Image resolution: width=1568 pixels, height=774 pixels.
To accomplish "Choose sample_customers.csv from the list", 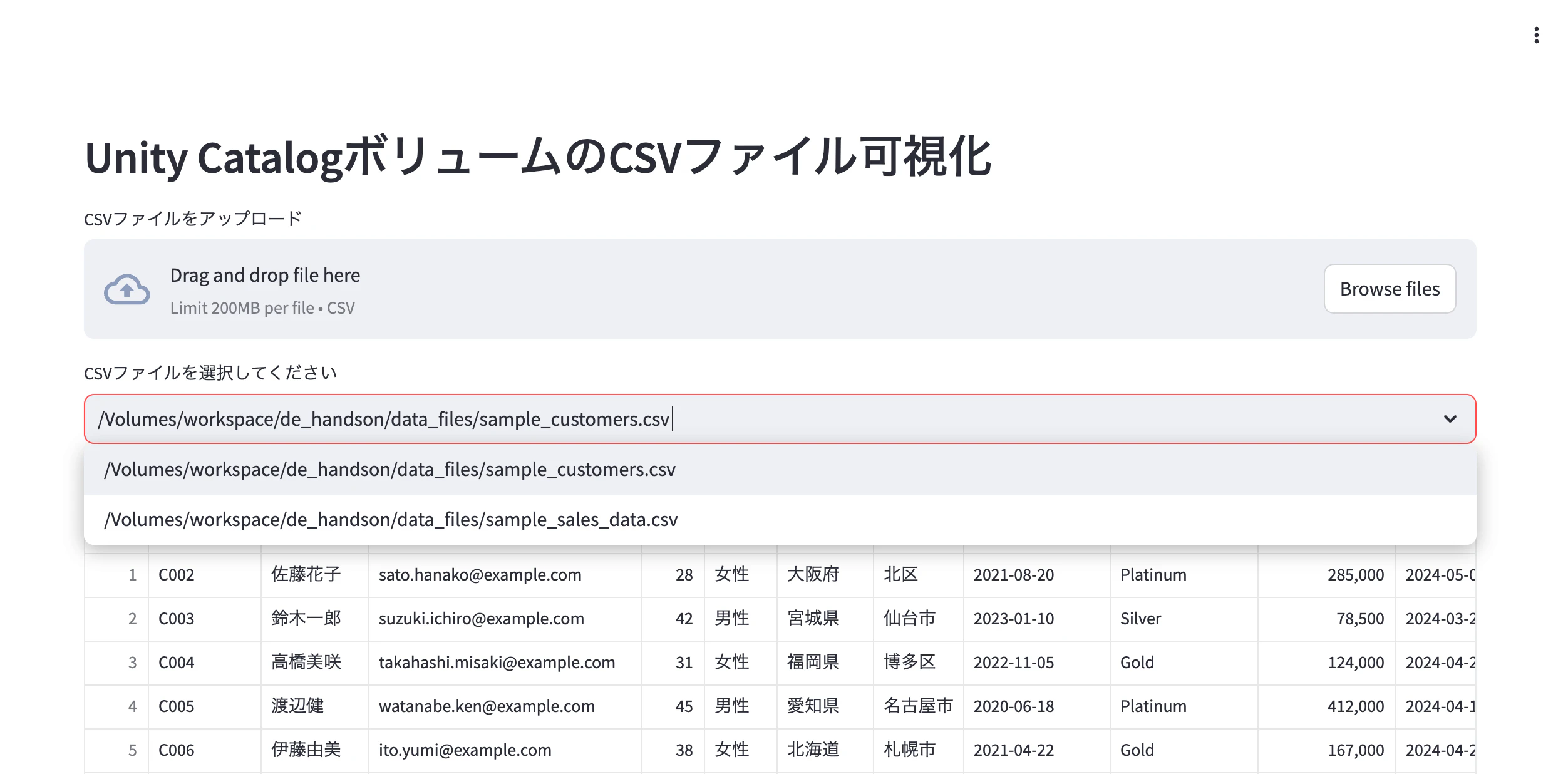I will [780, 469].
